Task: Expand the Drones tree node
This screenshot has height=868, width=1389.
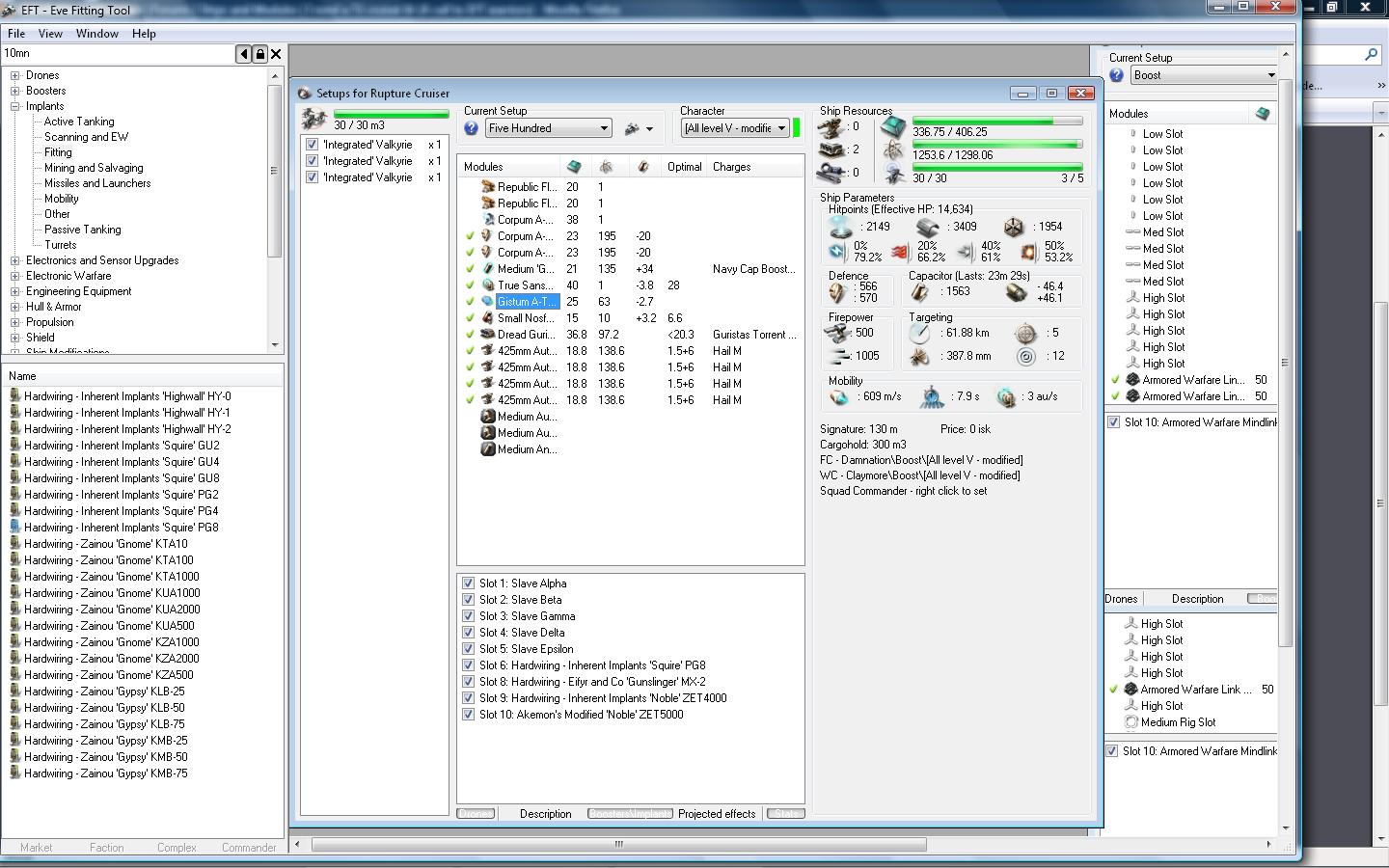Action: 14,75
